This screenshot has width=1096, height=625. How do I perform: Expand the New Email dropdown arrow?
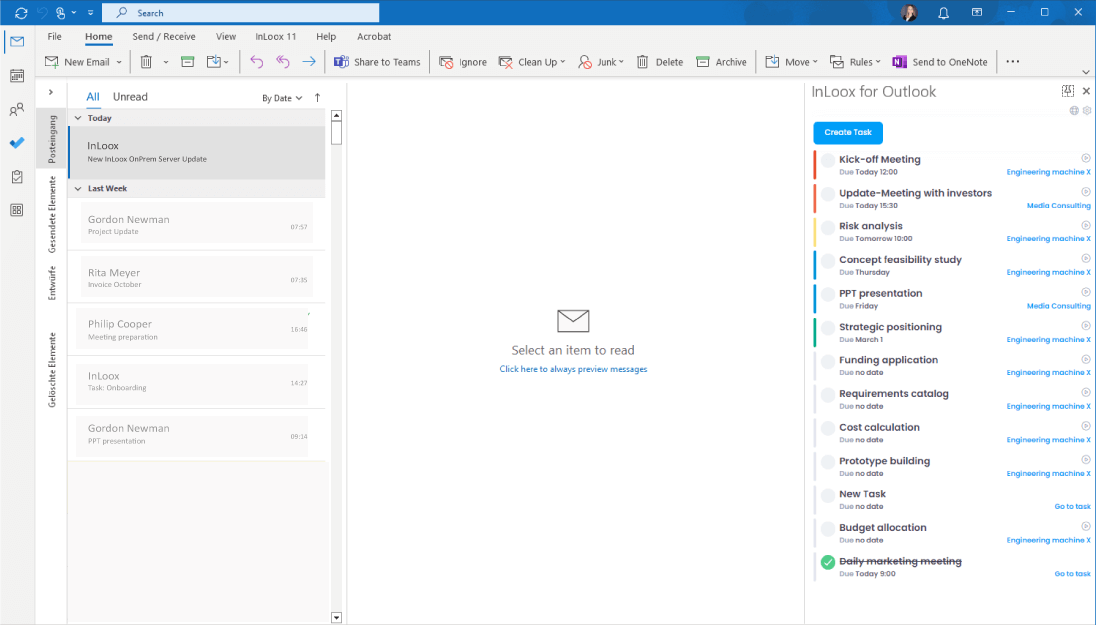[119, 61]
